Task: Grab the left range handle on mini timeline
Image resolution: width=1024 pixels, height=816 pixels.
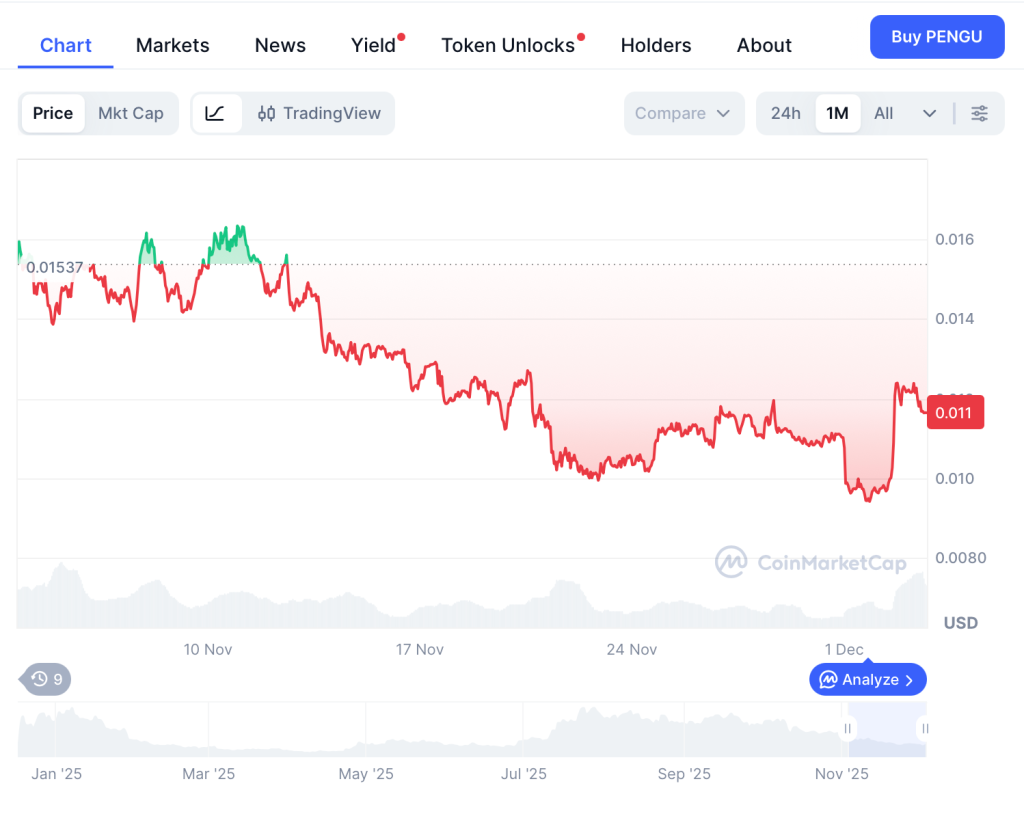Action: click(848, 729)
